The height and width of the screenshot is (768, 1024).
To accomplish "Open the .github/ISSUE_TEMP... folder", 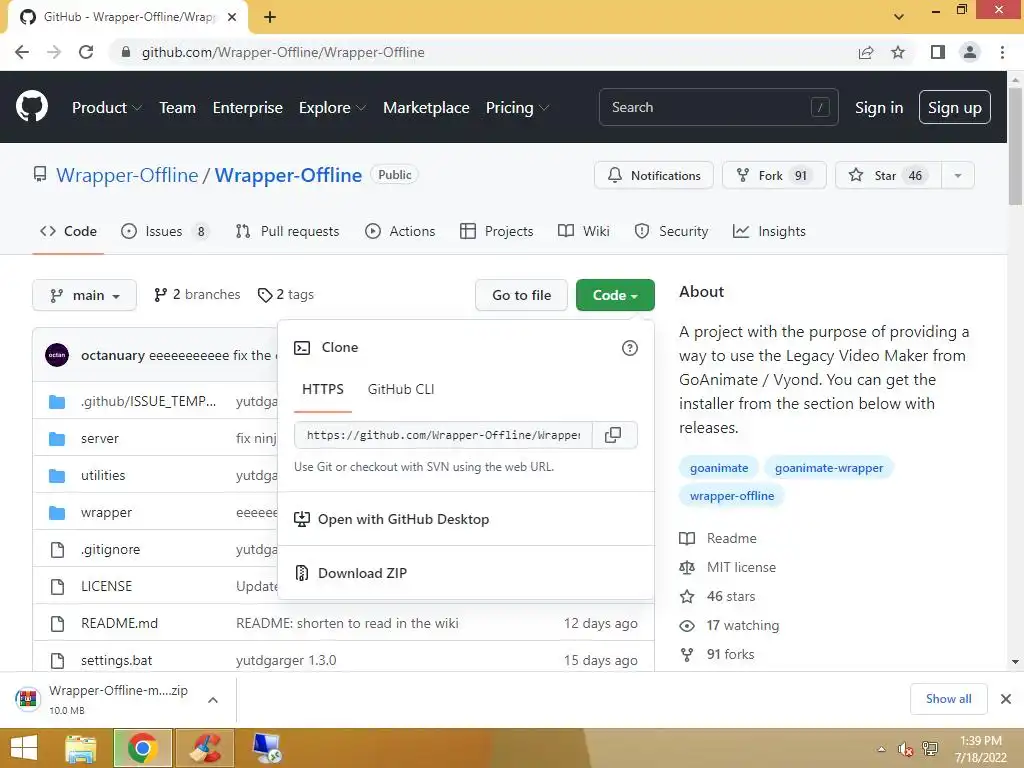I will [x=148, y=401].
